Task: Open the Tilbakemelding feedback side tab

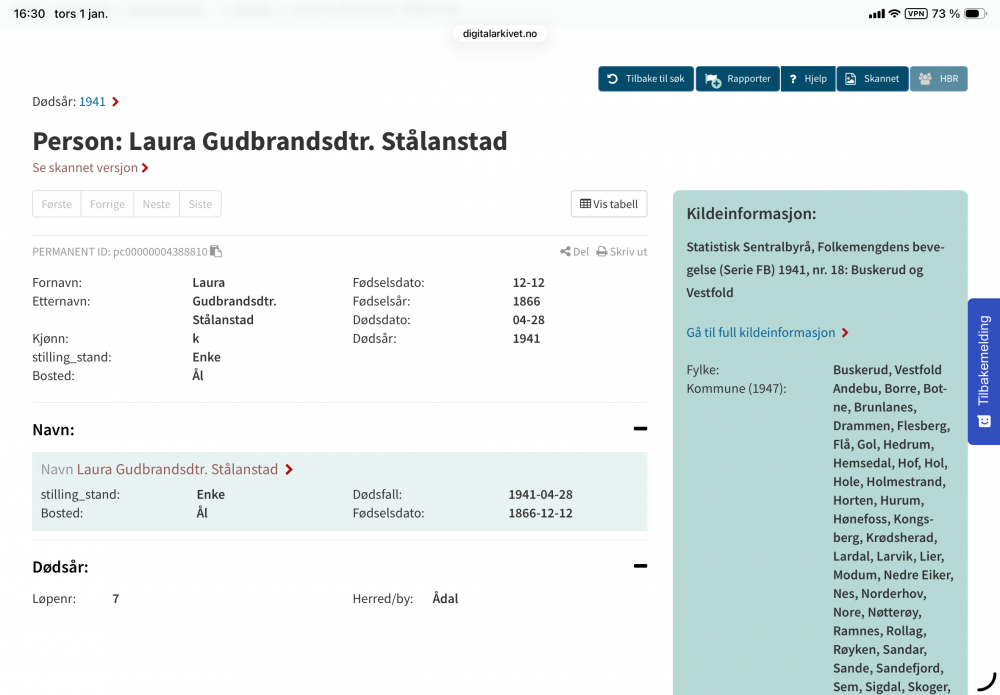Action: coord(984,370)
